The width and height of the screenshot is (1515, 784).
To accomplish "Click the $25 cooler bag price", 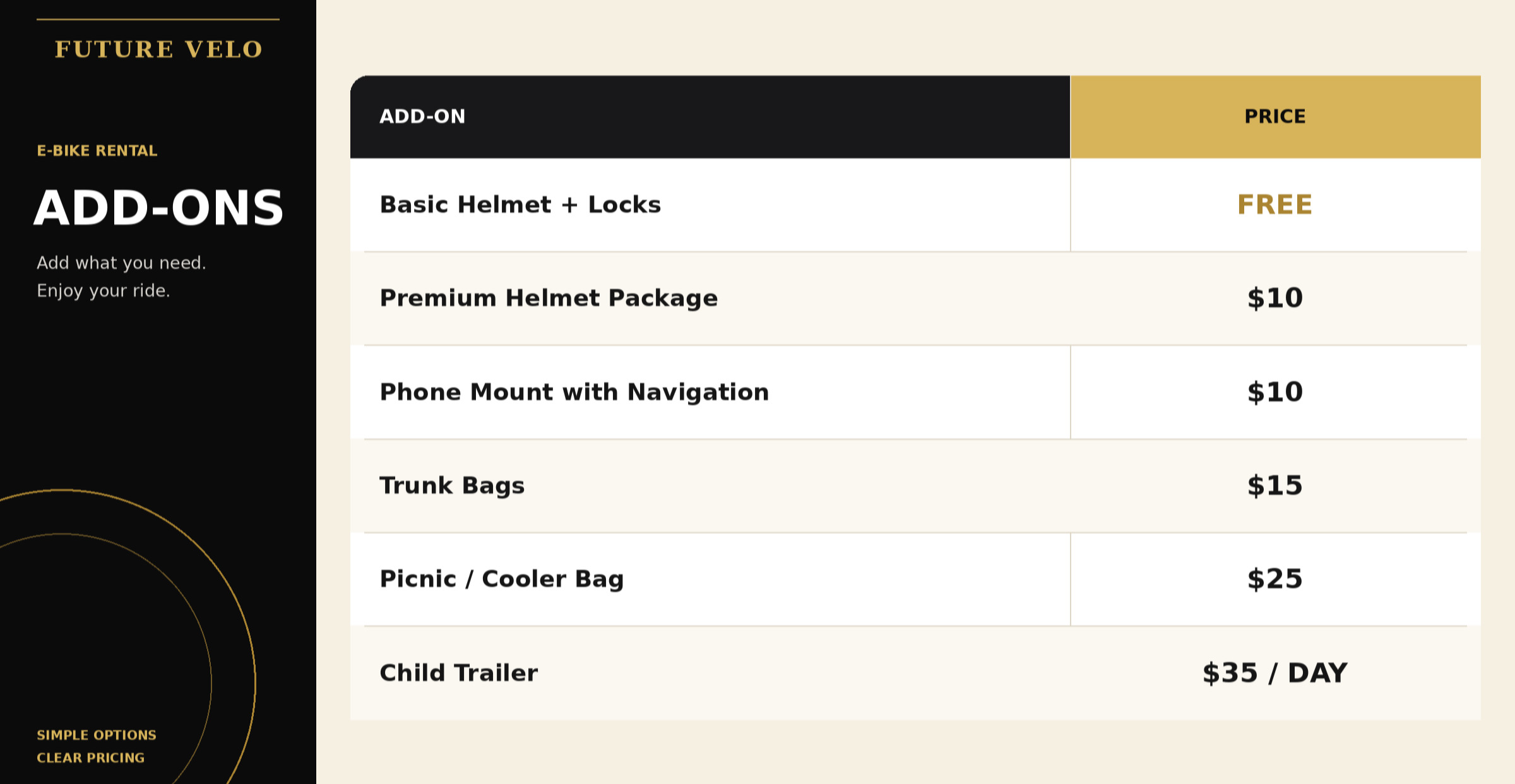I will click(x=1275, y=579).
